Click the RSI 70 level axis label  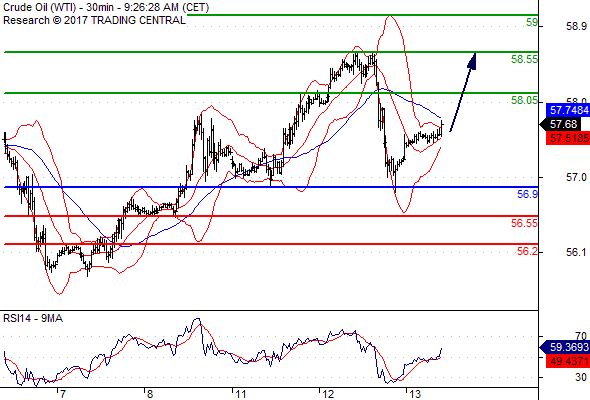[581, 335]
